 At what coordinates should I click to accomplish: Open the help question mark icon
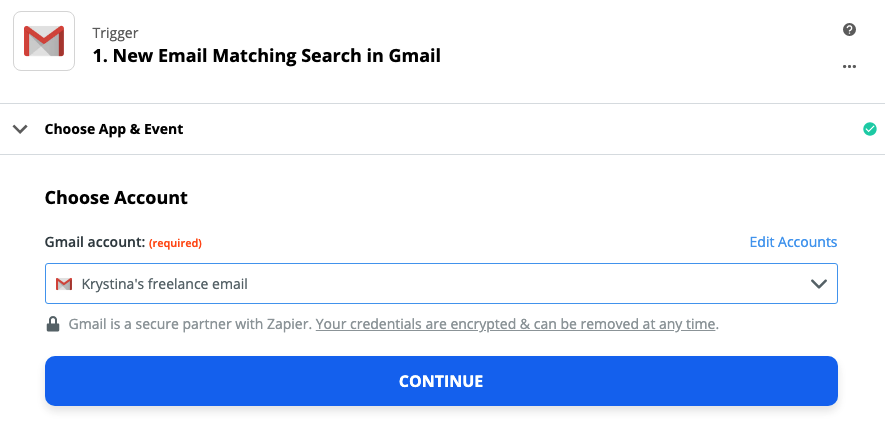tap(849, 30)
